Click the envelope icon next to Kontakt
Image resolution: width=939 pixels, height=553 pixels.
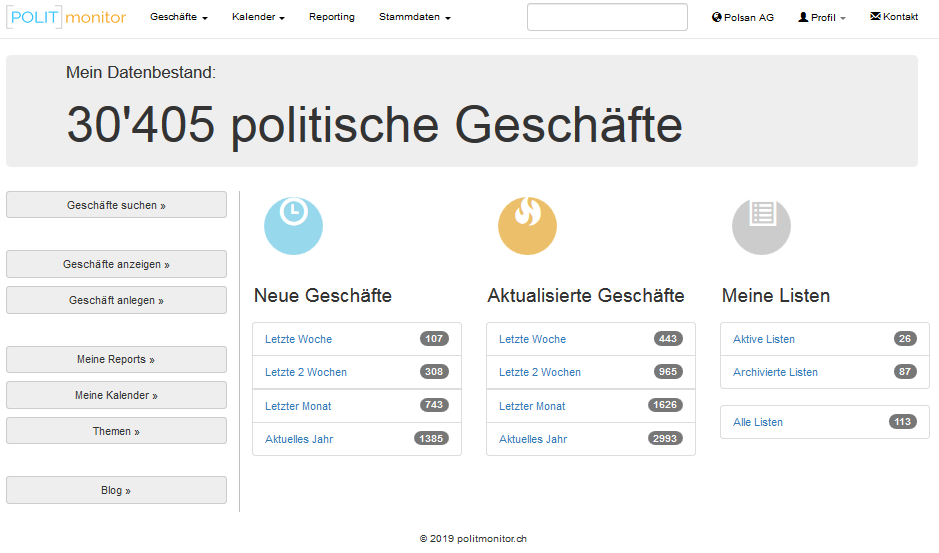(x=875, y=16)
